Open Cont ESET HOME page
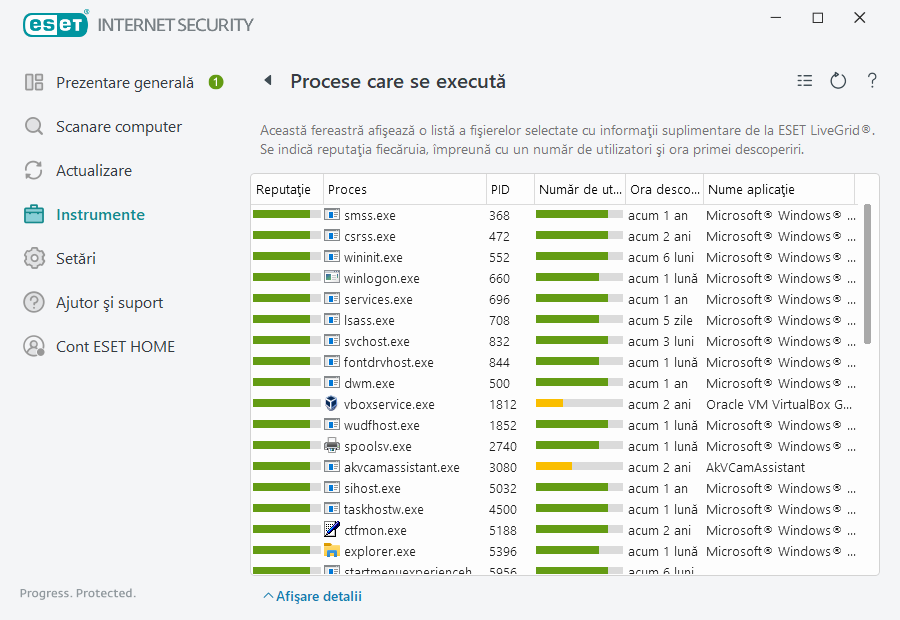 pyautogui.click(x=115, y=347)
